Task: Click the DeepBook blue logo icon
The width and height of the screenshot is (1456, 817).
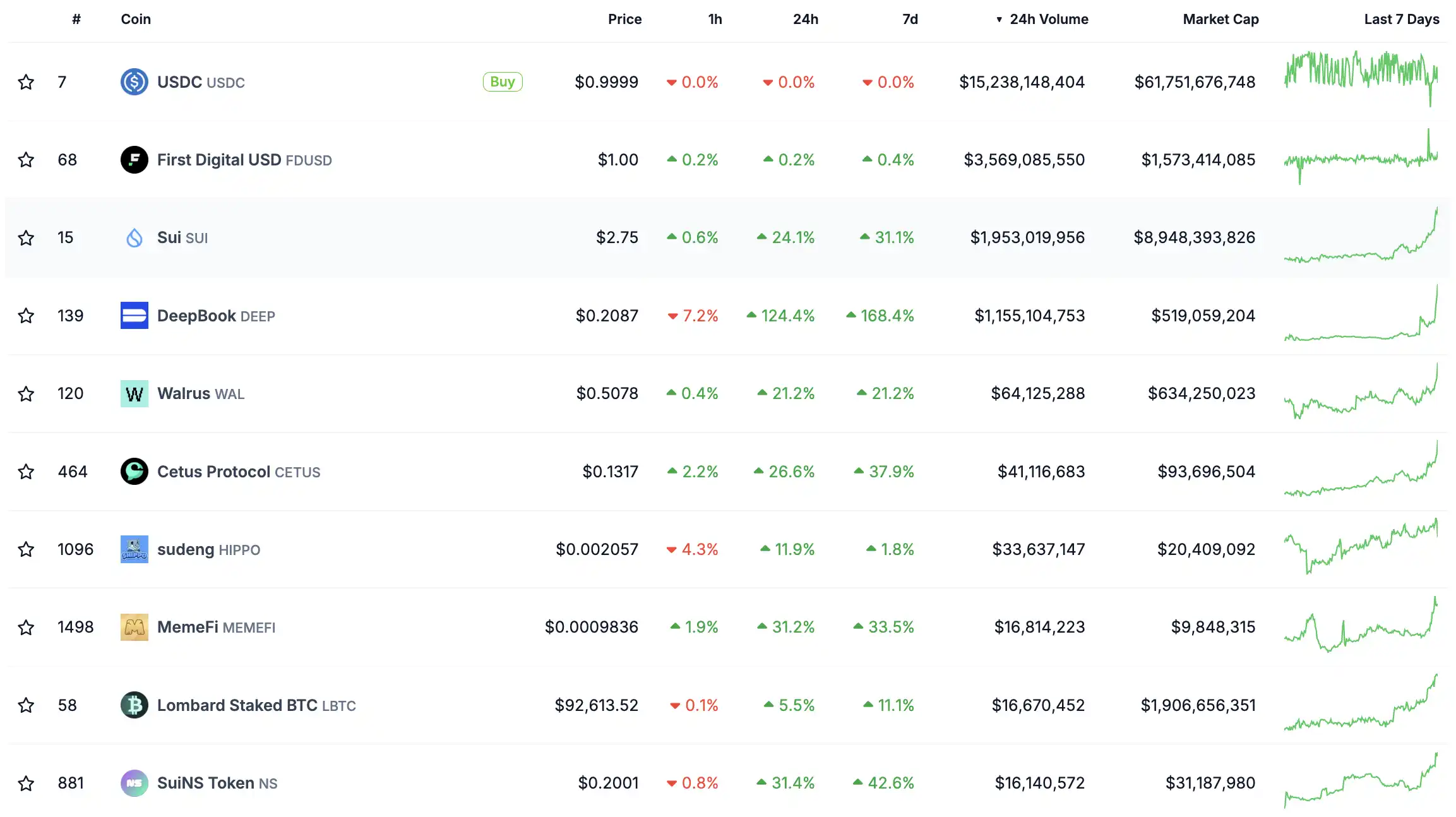Action: [x=134, y=316]
